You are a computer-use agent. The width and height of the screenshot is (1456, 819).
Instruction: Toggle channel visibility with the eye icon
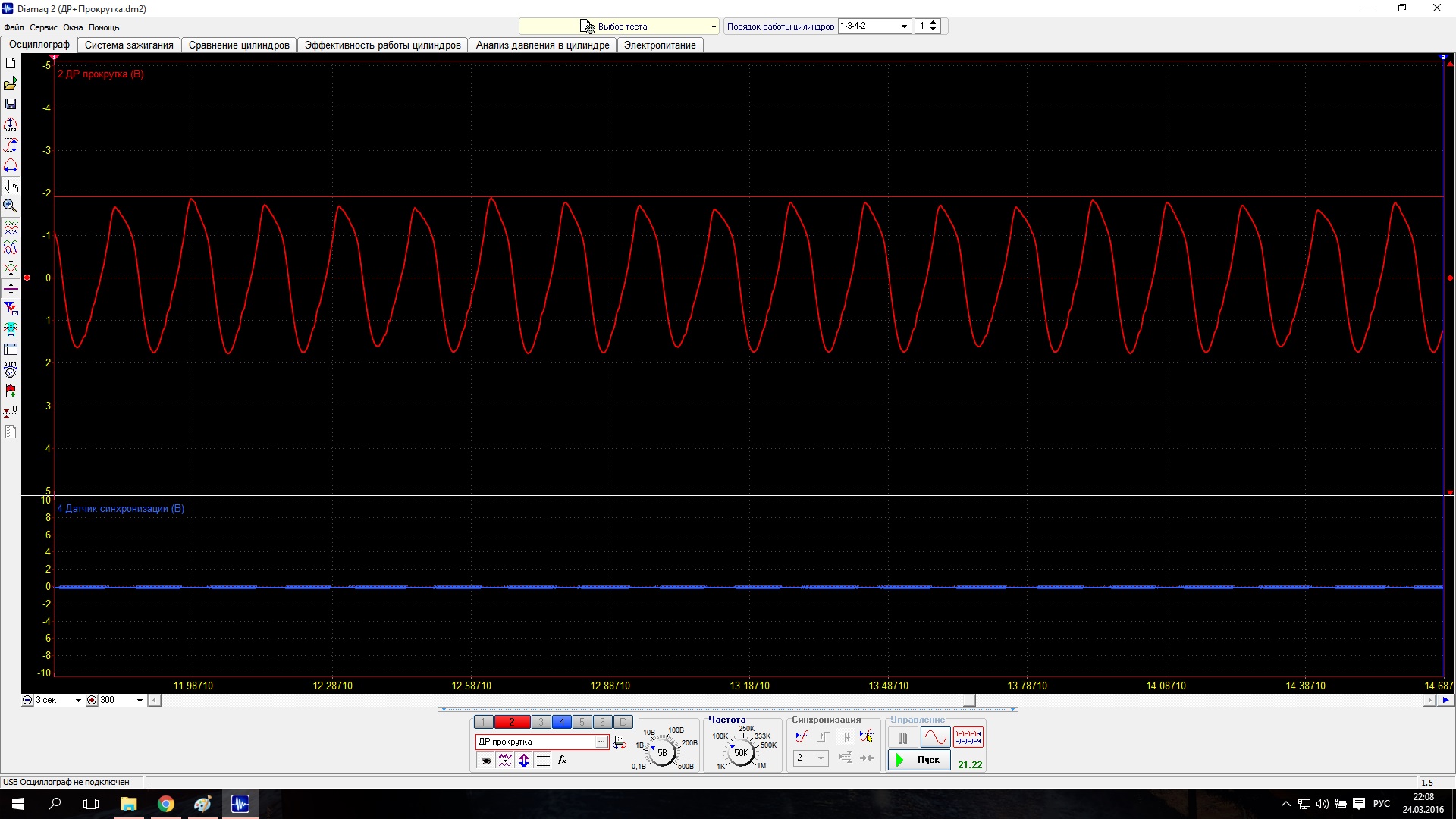point(486,761)
